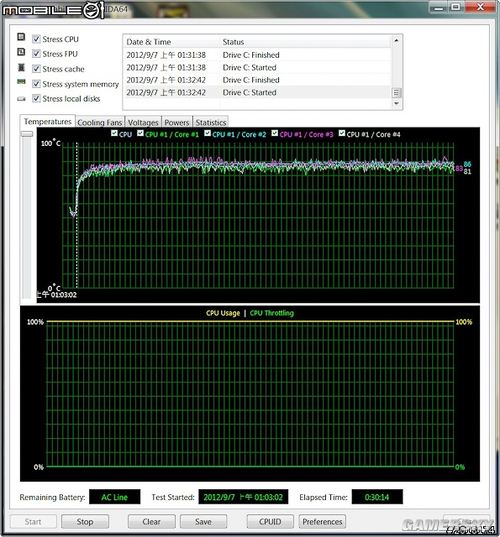500x537 pixels.
Task: Switch to the Cooling Fans tab
Action: [100, 122]
